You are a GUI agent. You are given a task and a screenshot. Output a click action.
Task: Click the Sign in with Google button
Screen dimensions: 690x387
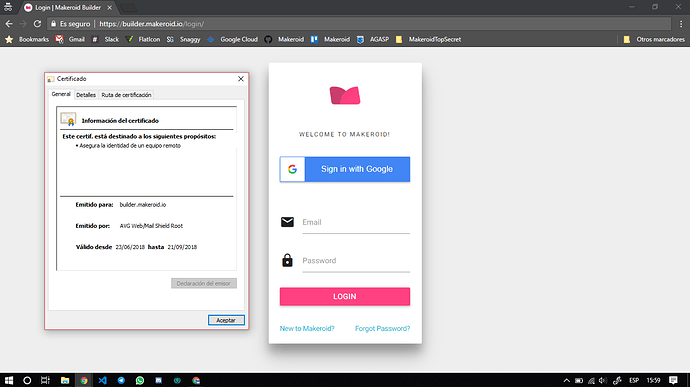coord(345,169)
